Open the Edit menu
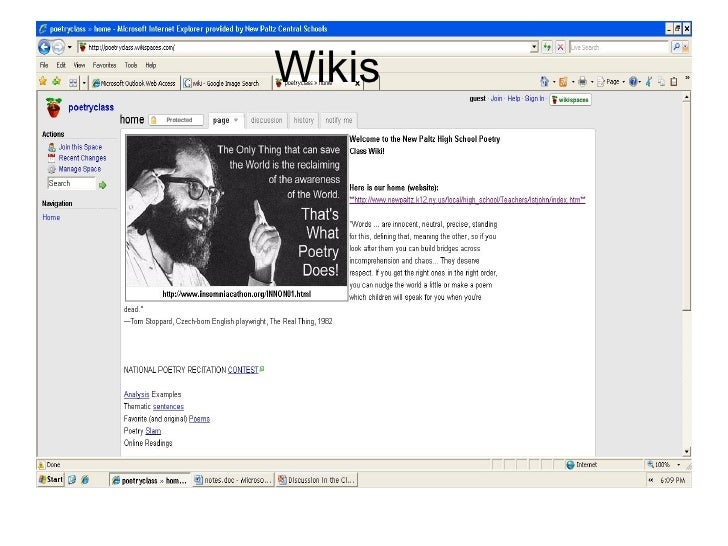The height and width of the screenshot is (546, 728). (61, 65)
